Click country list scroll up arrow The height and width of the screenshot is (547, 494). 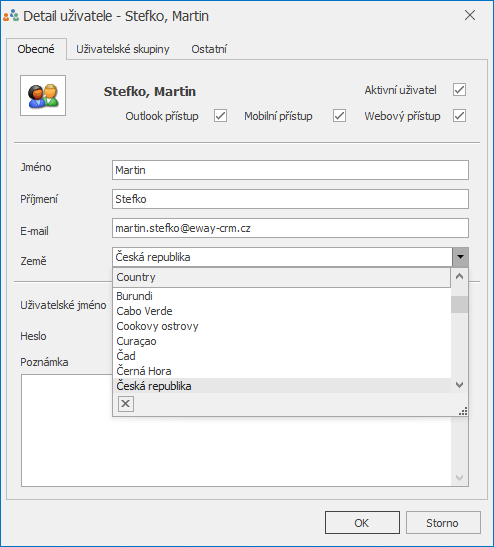459,277
